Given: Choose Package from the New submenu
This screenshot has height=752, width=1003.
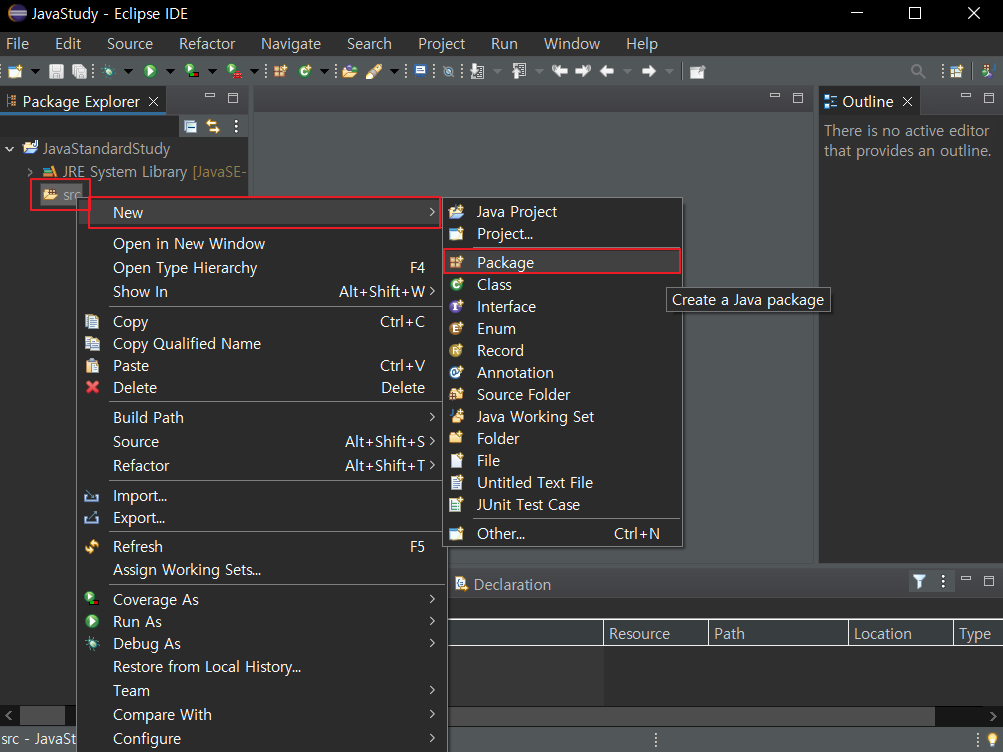Looking at the screenshot, I should [561, 262].
